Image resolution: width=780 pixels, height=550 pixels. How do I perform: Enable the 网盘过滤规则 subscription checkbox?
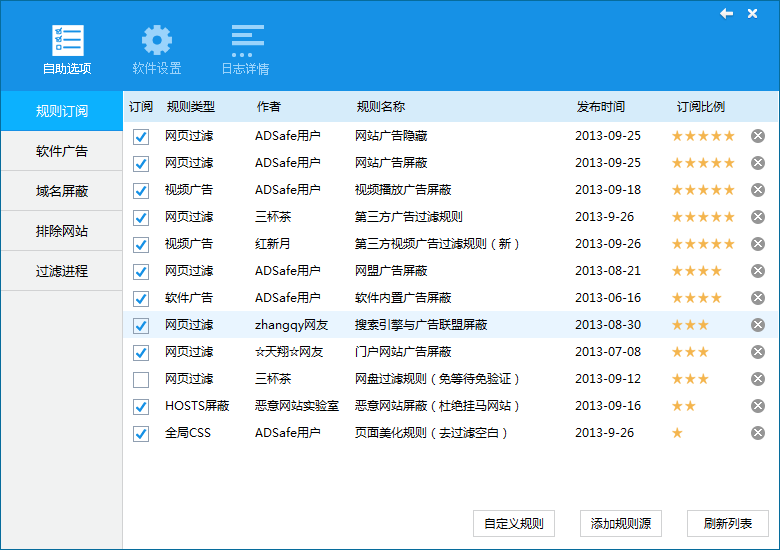141,380
